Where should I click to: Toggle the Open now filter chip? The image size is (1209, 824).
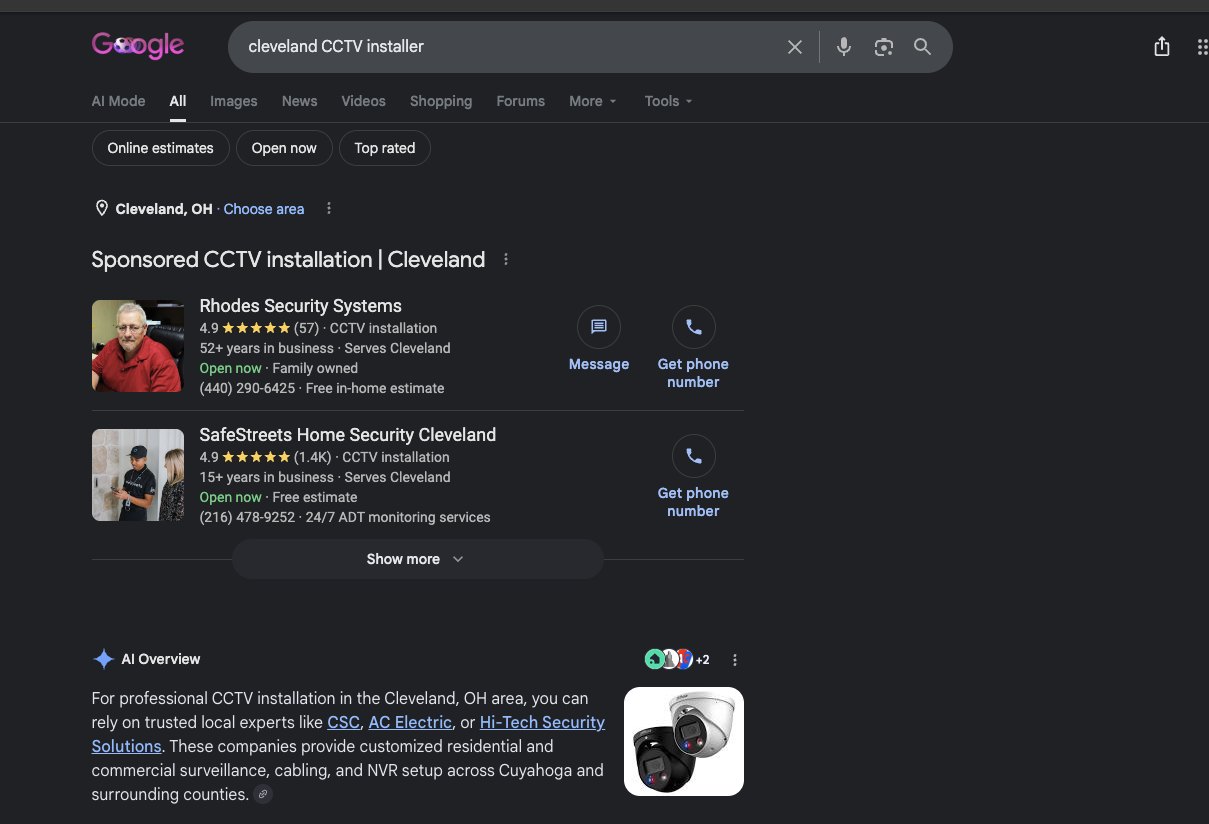284,148
